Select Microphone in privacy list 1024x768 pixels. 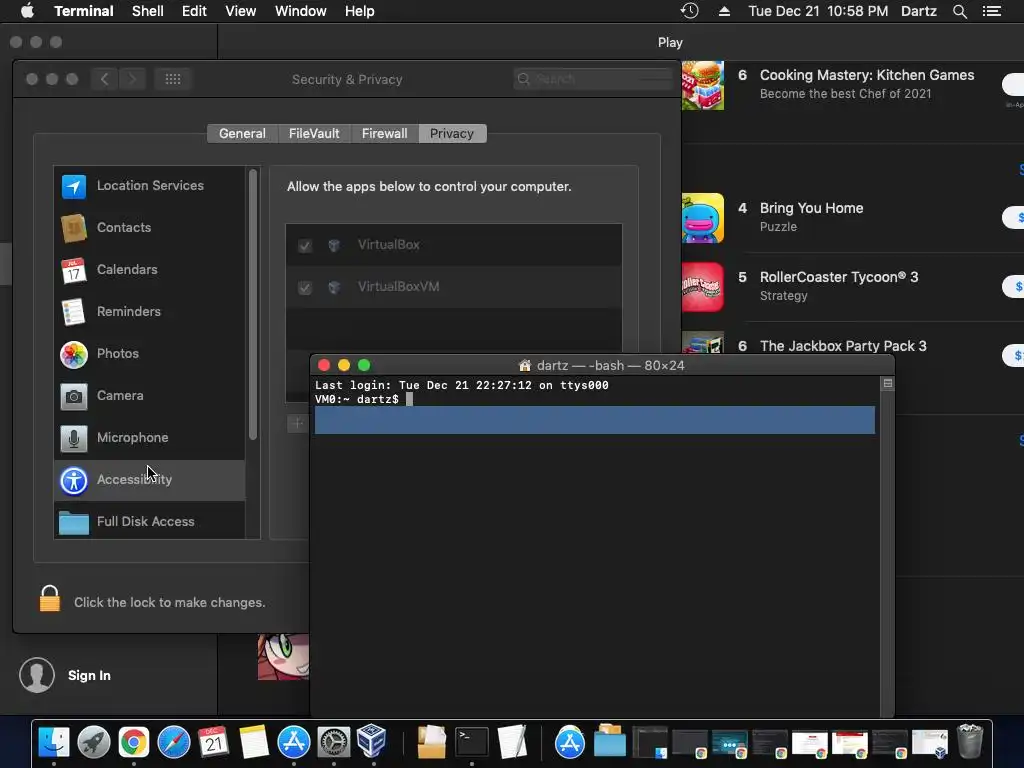click(x=150, y=438)
